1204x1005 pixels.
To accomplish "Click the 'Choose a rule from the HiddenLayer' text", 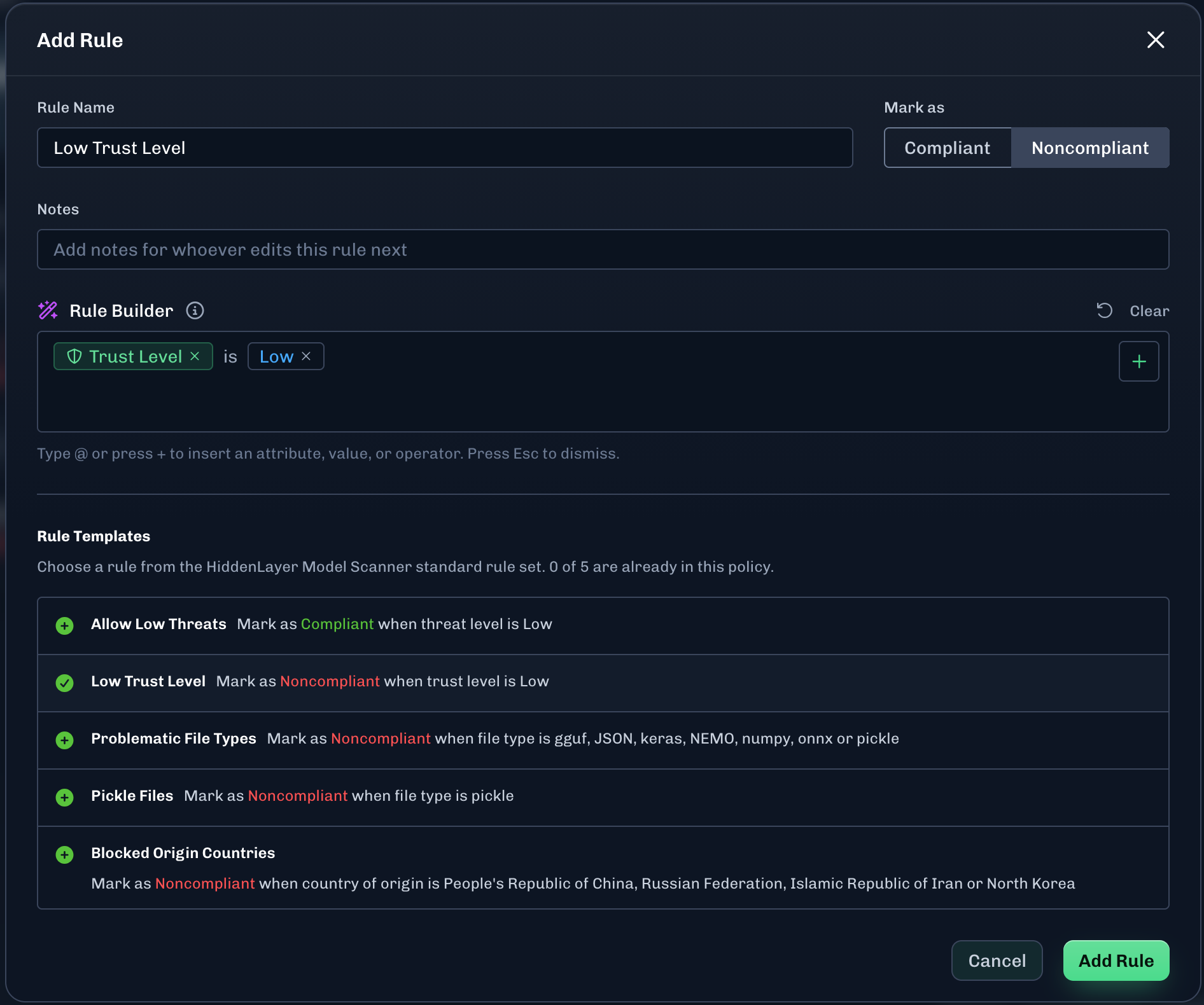I will click(x=405, y=567).
